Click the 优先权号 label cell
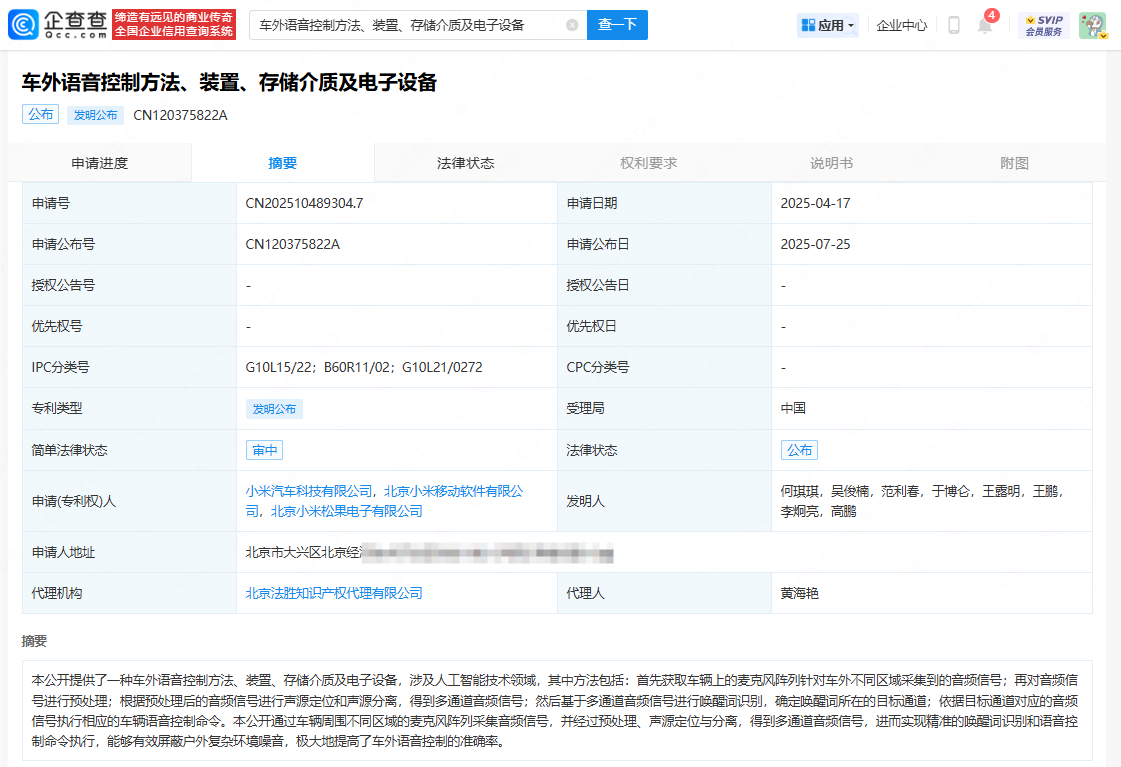The height and width of the screenshot is (767, 1121). pos(129,326)
